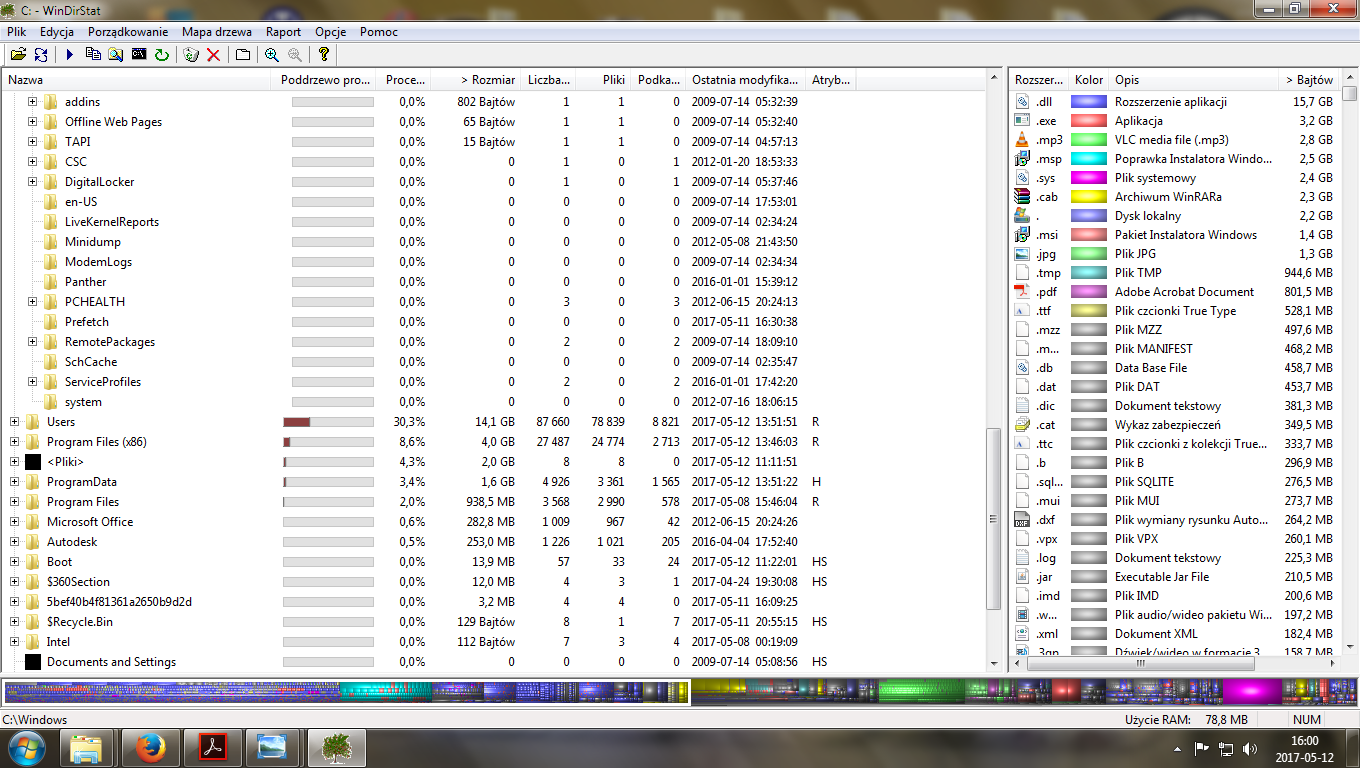
Task: Open Adobe Reader from the taskbar
Action: click(x=213, y=747)
